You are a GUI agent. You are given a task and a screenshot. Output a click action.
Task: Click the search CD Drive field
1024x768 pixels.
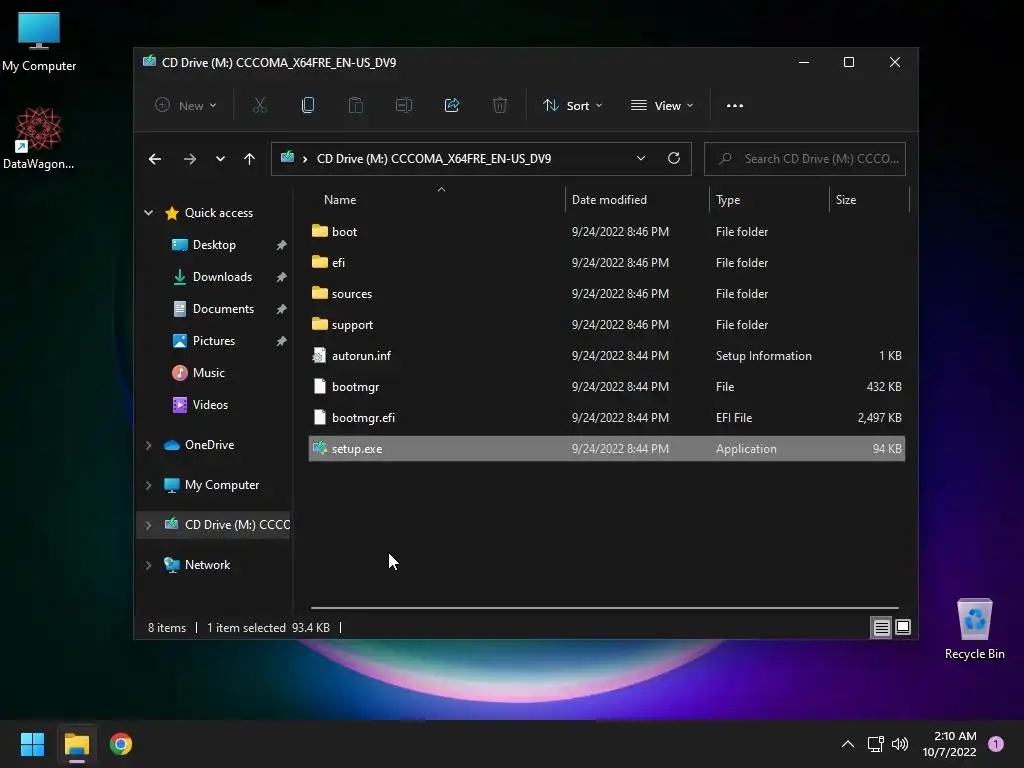click(805, 159)
